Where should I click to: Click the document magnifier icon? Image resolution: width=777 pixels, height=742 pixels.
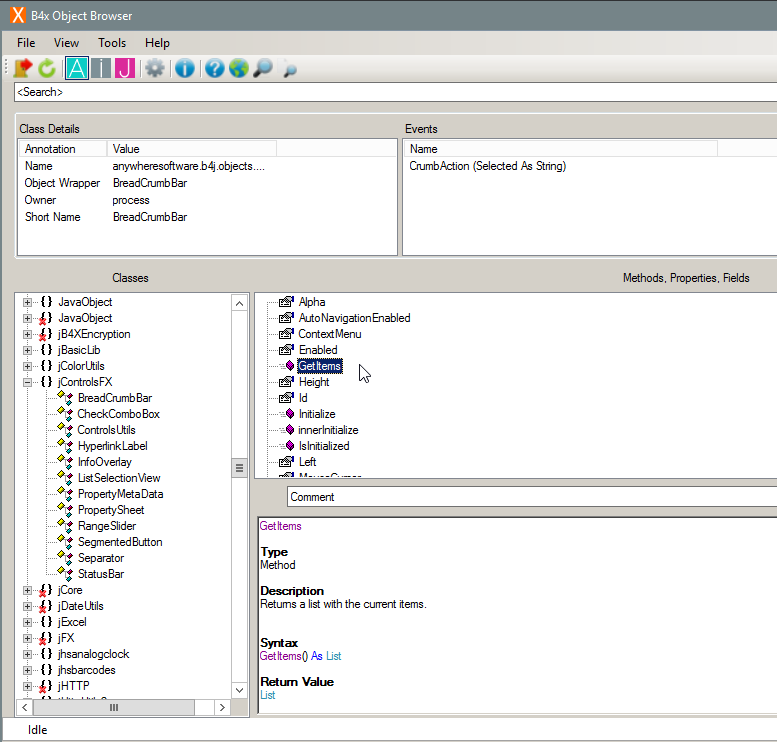pyautogui.click(x=290, y=68)
